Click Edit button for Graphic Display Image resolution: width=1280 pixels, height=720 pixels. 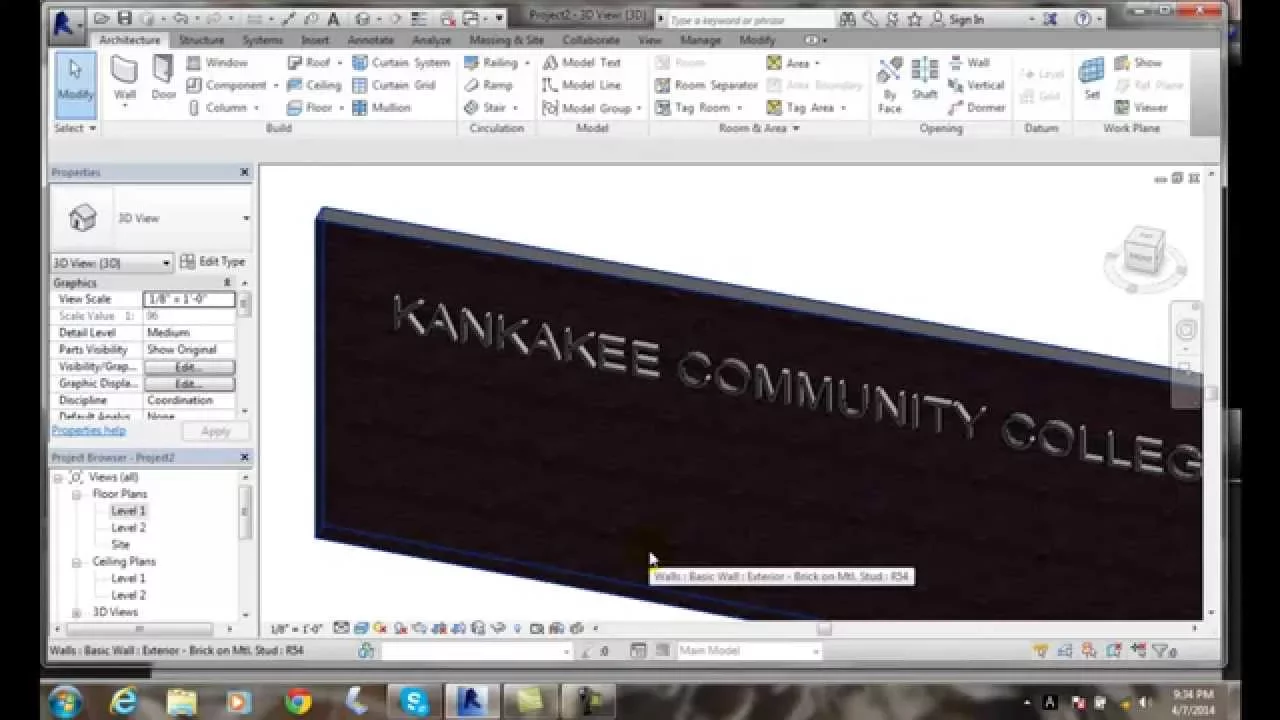point(189,384)
